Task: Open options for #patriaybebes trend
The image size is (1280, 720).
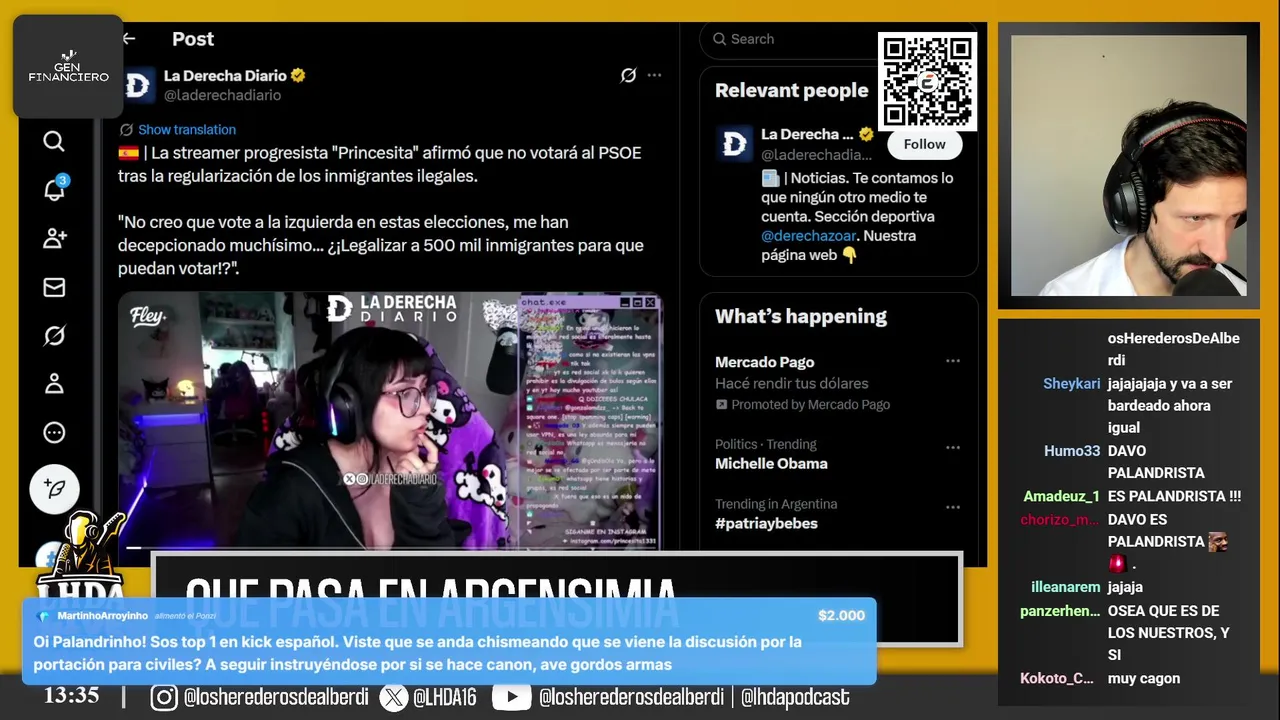Action: tap(953, 507)
